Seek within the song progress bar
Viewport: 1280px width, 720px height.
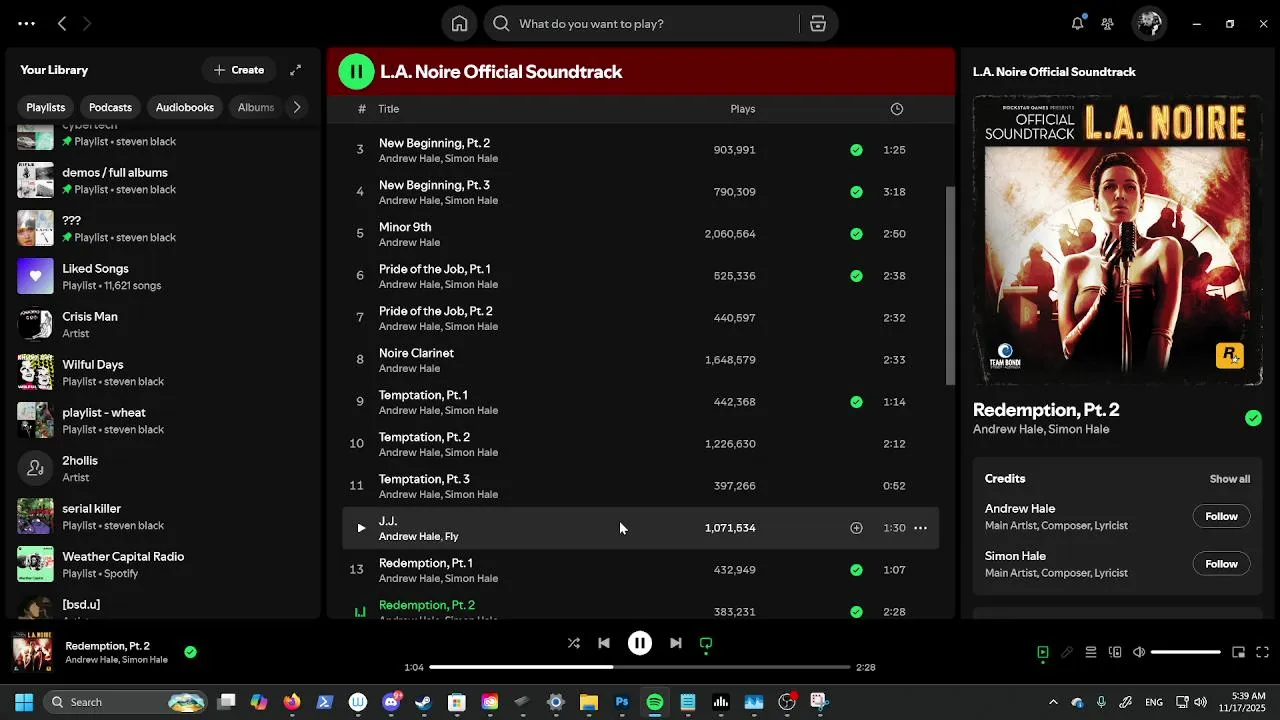tap(640, 667)
